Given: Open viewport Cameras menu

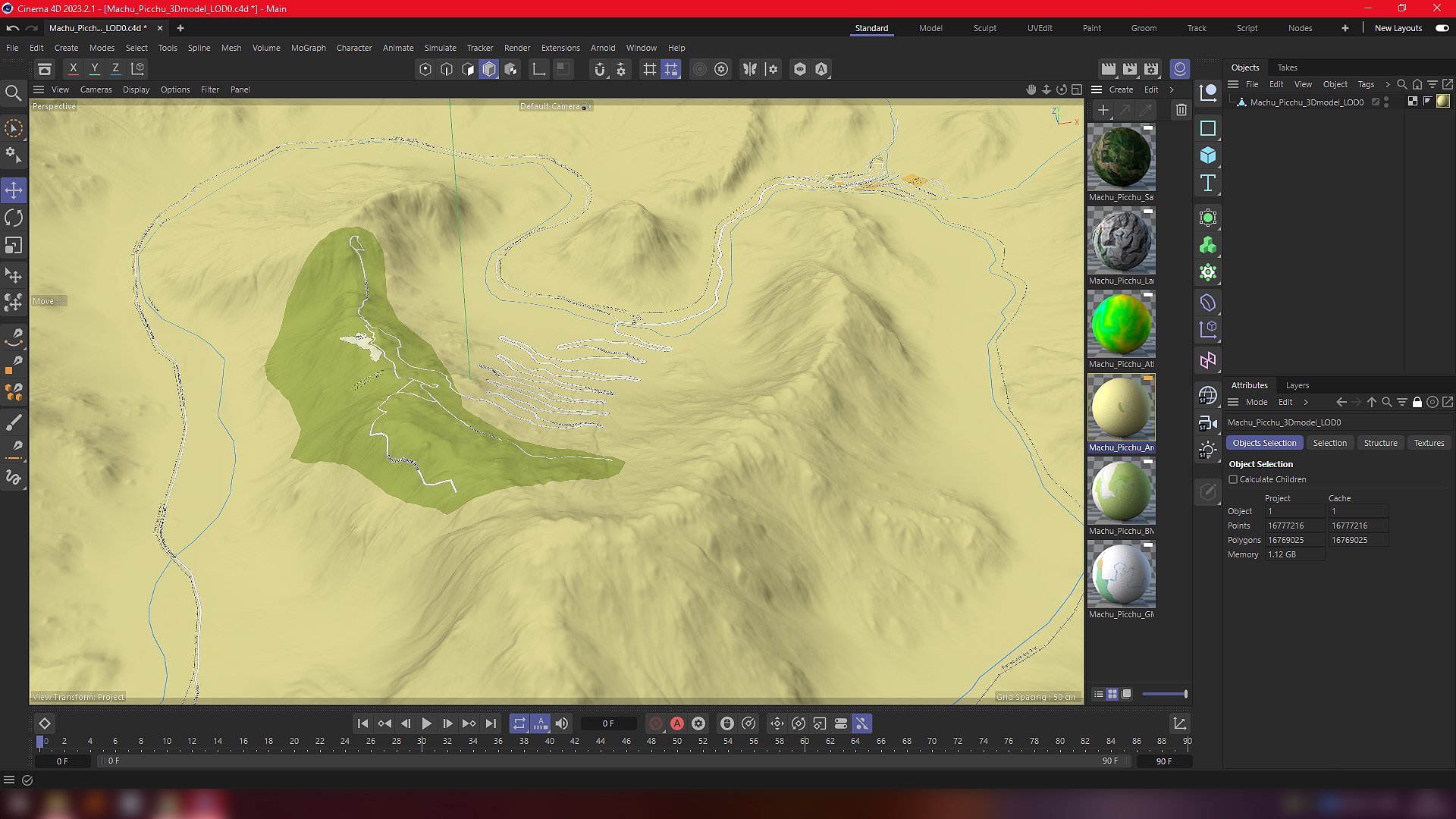Looking at the screenshot, I should click(96, 89).
